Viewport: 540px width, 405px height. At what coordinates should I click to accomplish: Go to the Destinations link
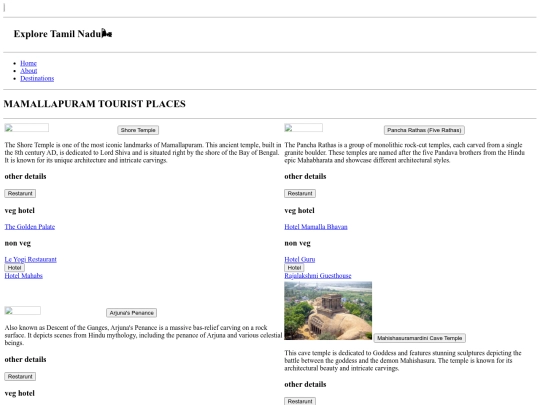click(x=37, y=78)
